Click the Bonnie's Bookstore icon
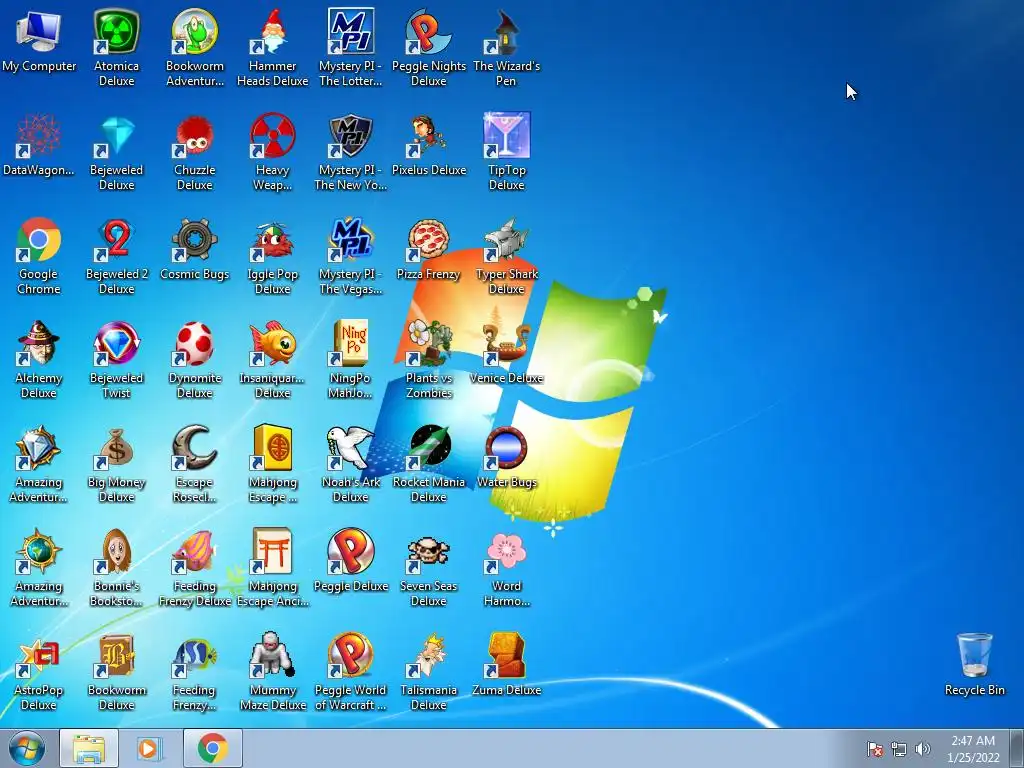The height and width of the screenshot is (768, 1024). pos(116,551)
